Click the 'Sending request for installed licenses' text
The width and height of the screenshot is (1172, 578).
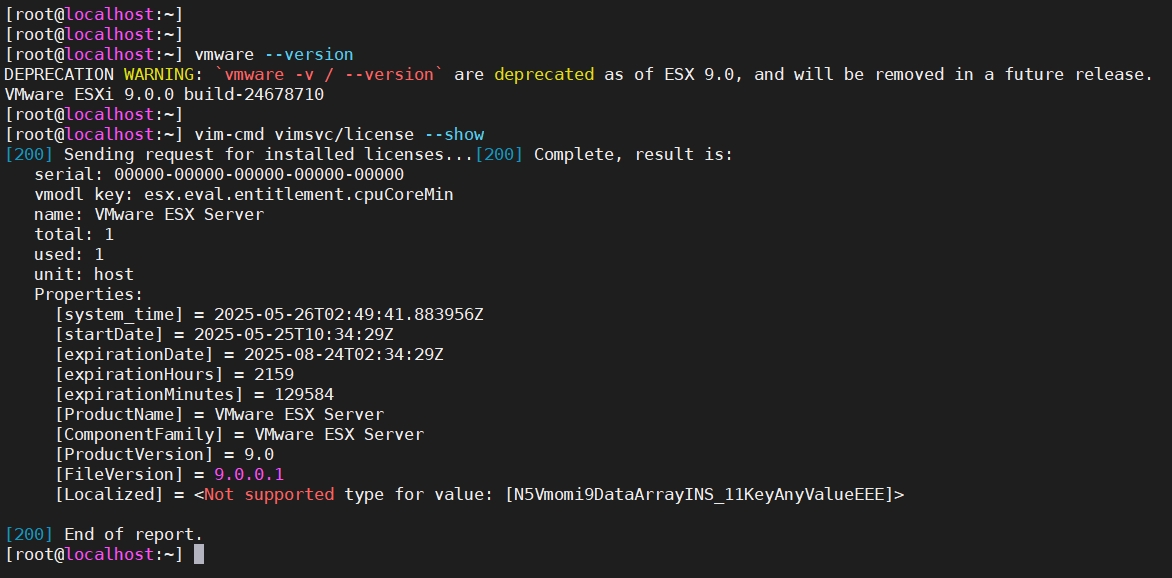pos(268,154)
